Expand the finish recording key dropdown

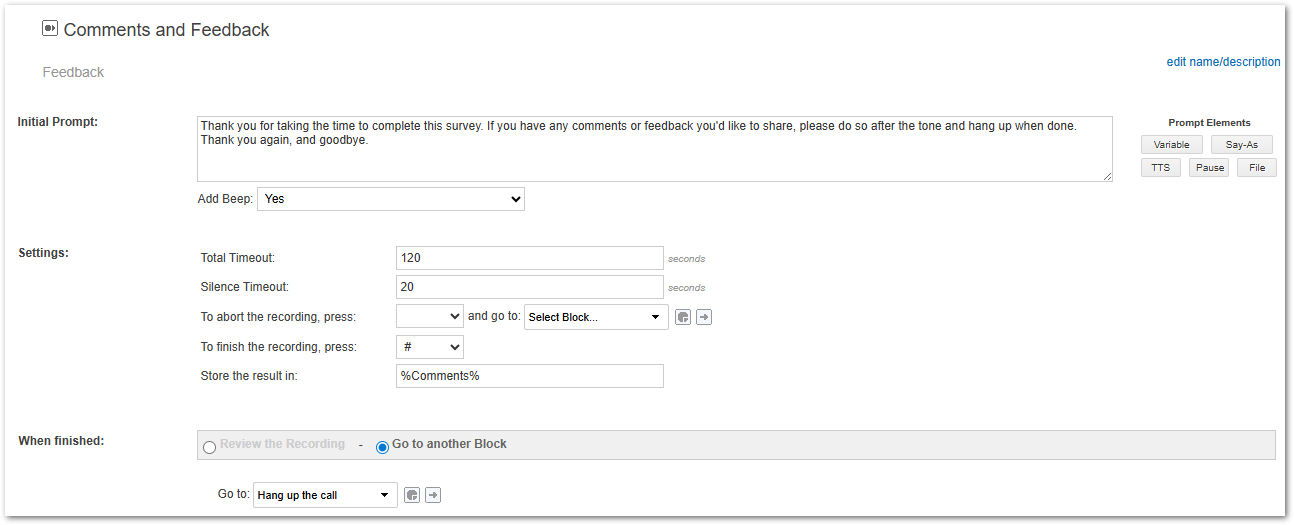[x=429, y=347]
